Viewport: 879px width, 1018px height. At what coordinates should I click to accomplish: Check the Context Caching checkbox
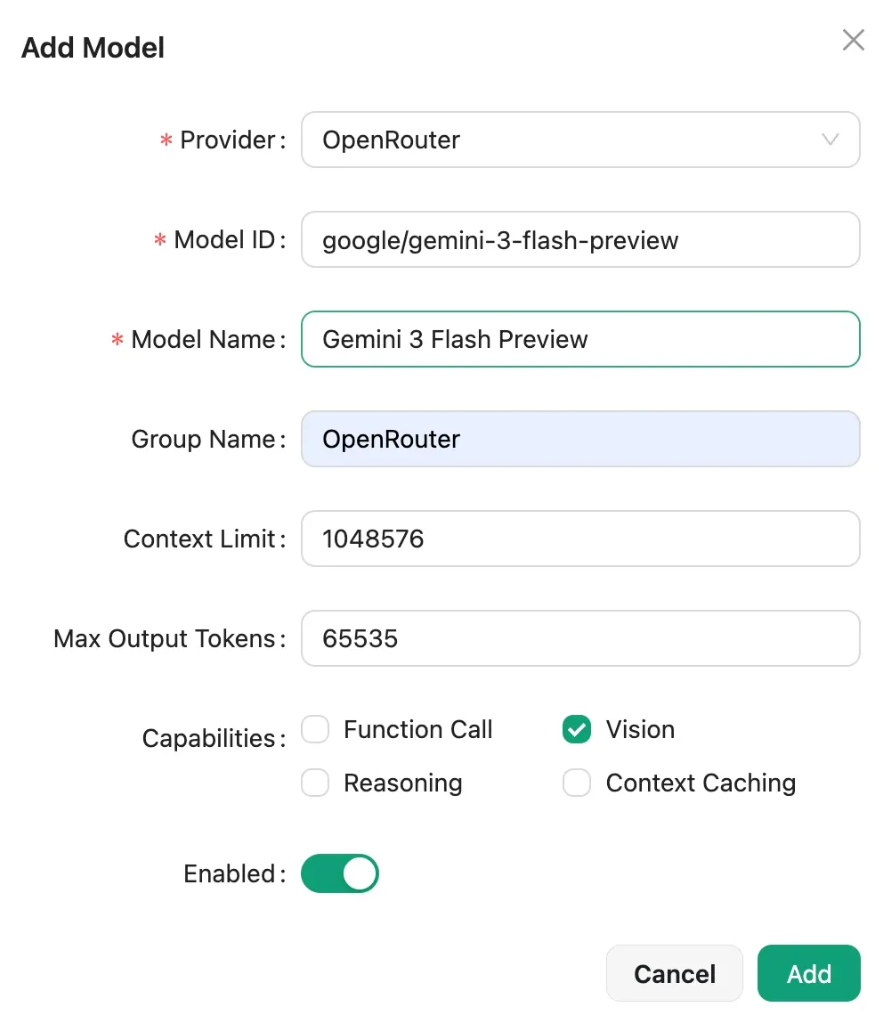[576, 783]
